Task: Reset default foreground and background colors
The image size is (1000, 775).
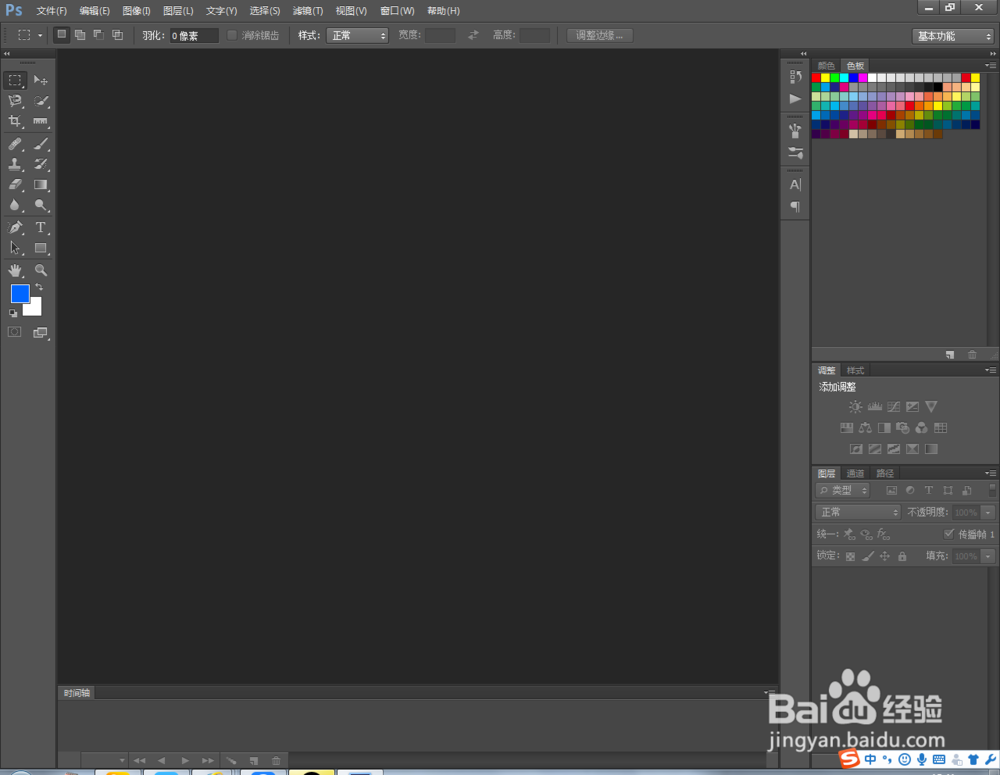Action: (x=13, y=313)
